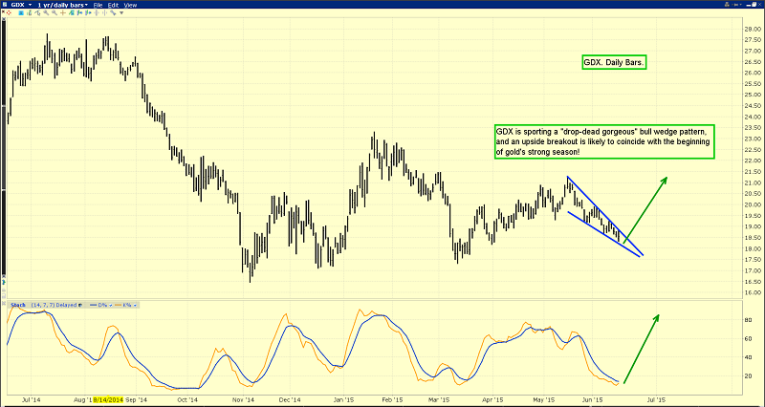
Task: Click the red icon at toolbar's left end
Action: [x=9, y=11]
